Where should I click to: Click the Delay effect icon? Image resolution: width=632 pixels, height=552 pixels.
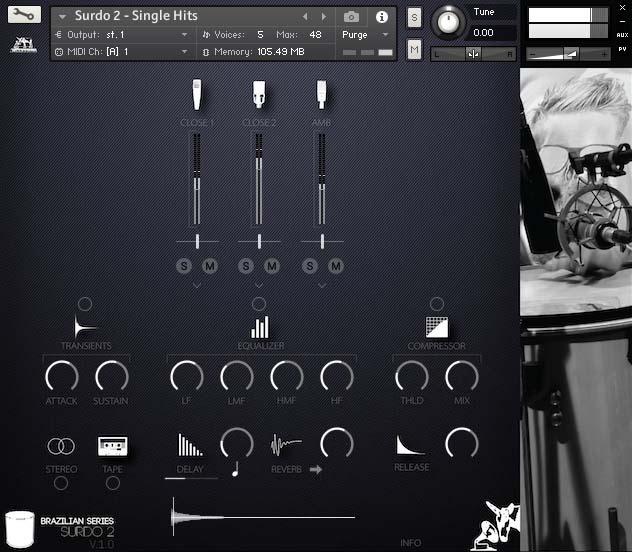(x=190, y=446)
